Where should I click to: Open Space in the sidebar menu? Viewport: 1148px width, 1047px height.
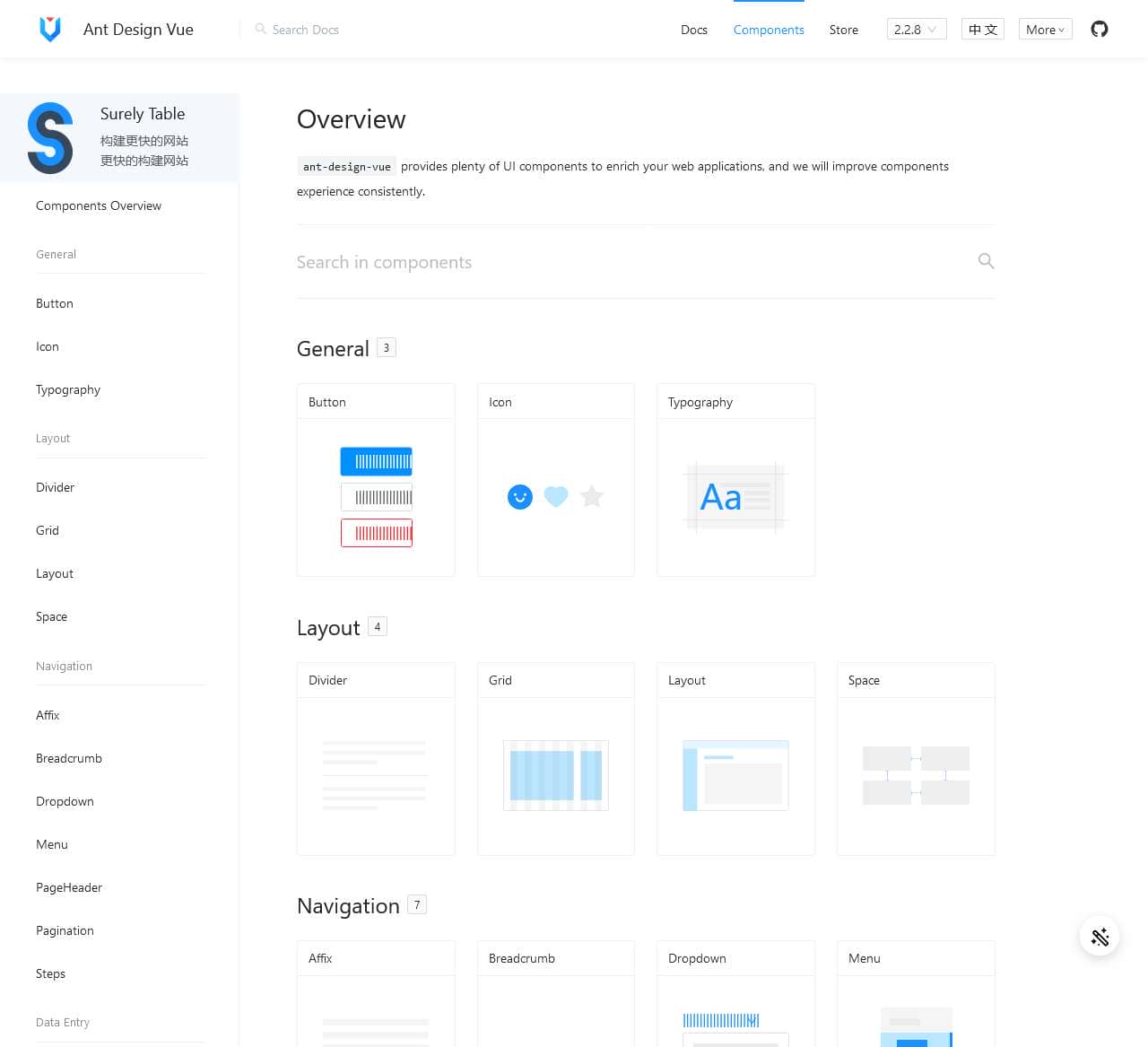[x=52, y=616]
